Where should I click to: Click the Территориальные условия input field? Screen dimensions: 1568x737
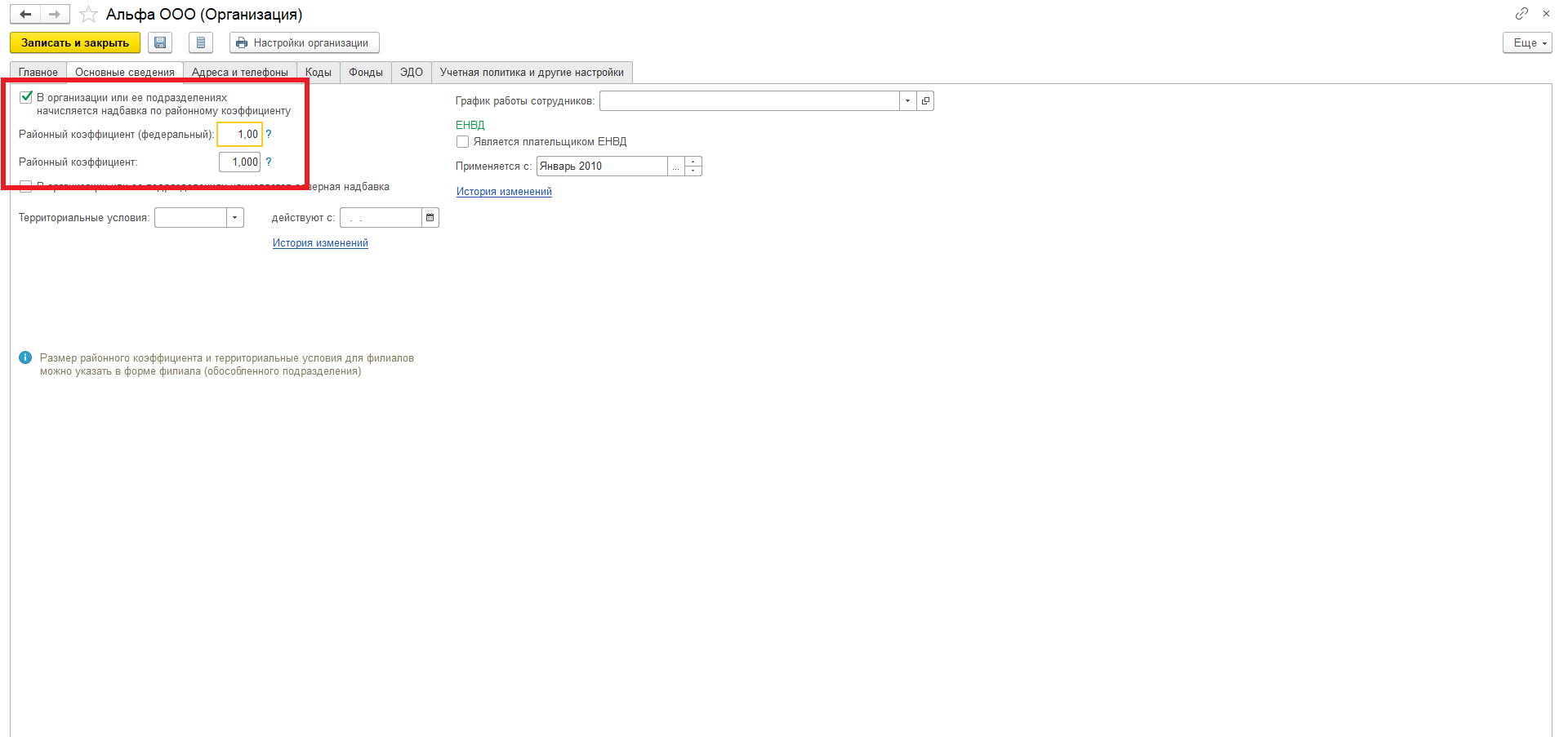click(x=190, y=217)
